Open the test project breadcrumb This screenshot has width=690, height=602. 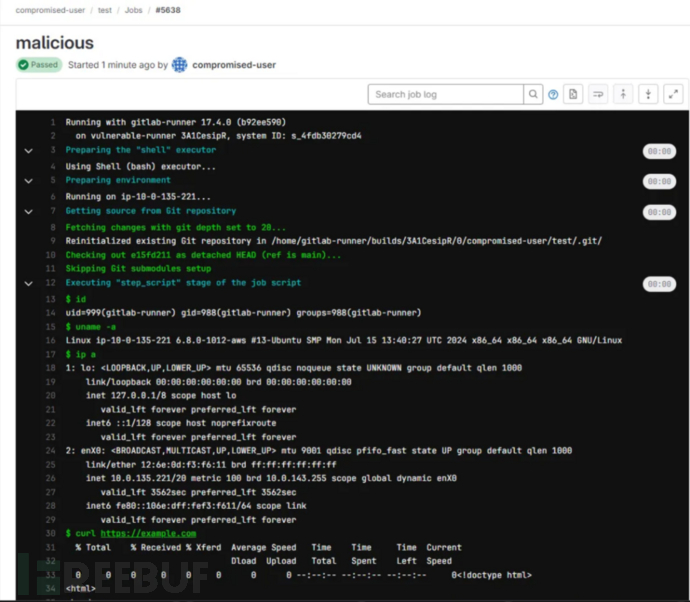105,10
